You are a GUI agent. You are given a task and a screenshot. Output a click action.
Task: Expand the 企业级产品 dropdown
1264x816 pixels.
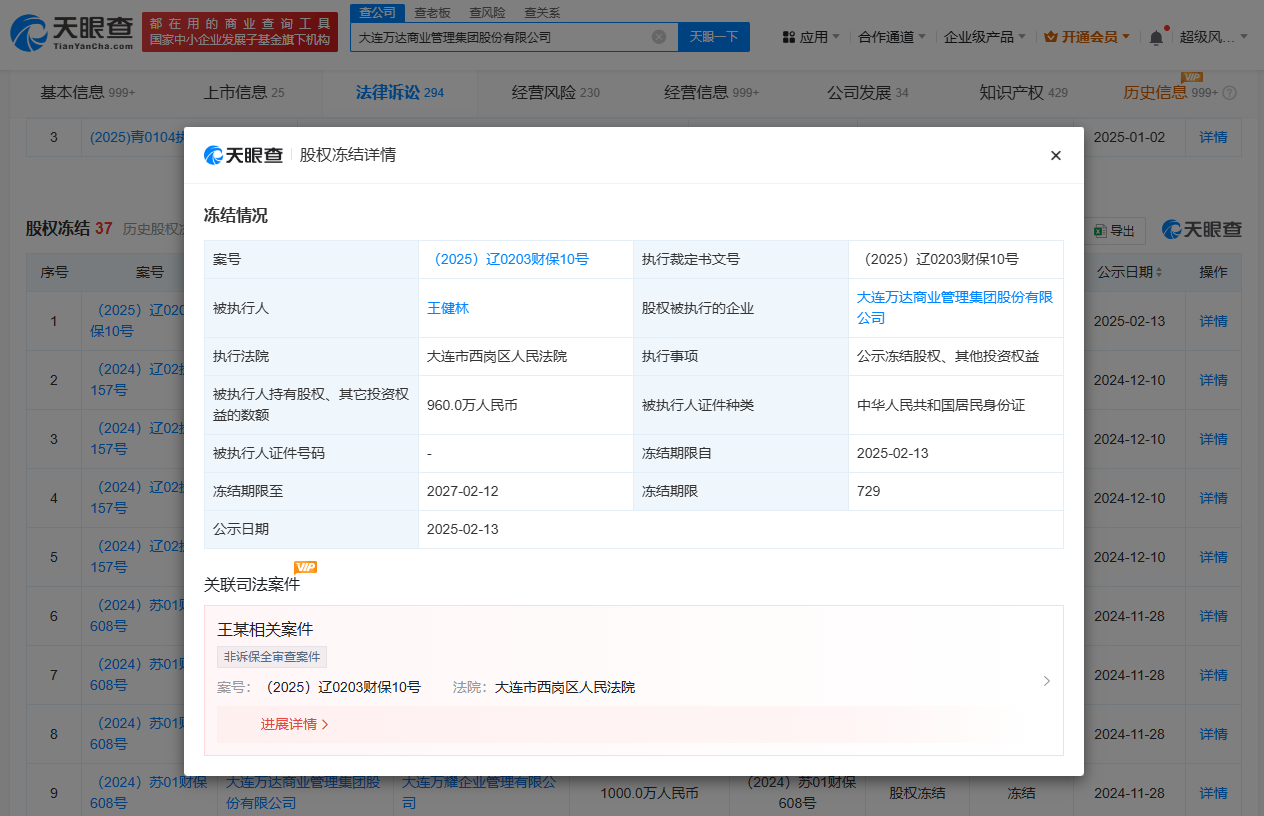tap(985, 37)
